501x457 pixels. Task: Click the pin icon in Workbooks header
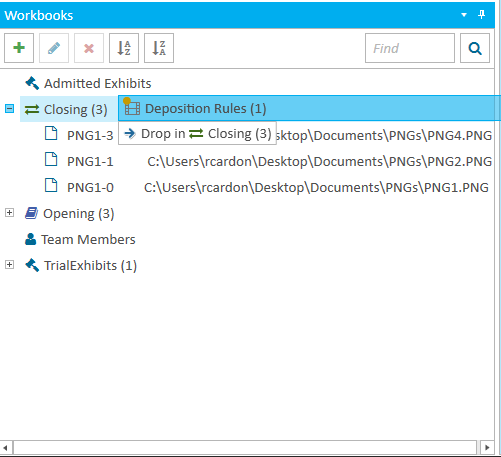click(x=482, y=15)
